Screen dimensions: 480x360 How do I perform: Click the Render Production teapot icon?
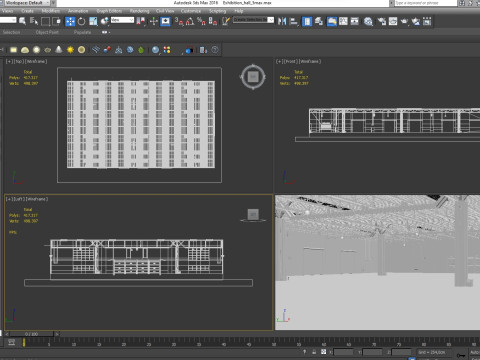[x=404, y=21]
